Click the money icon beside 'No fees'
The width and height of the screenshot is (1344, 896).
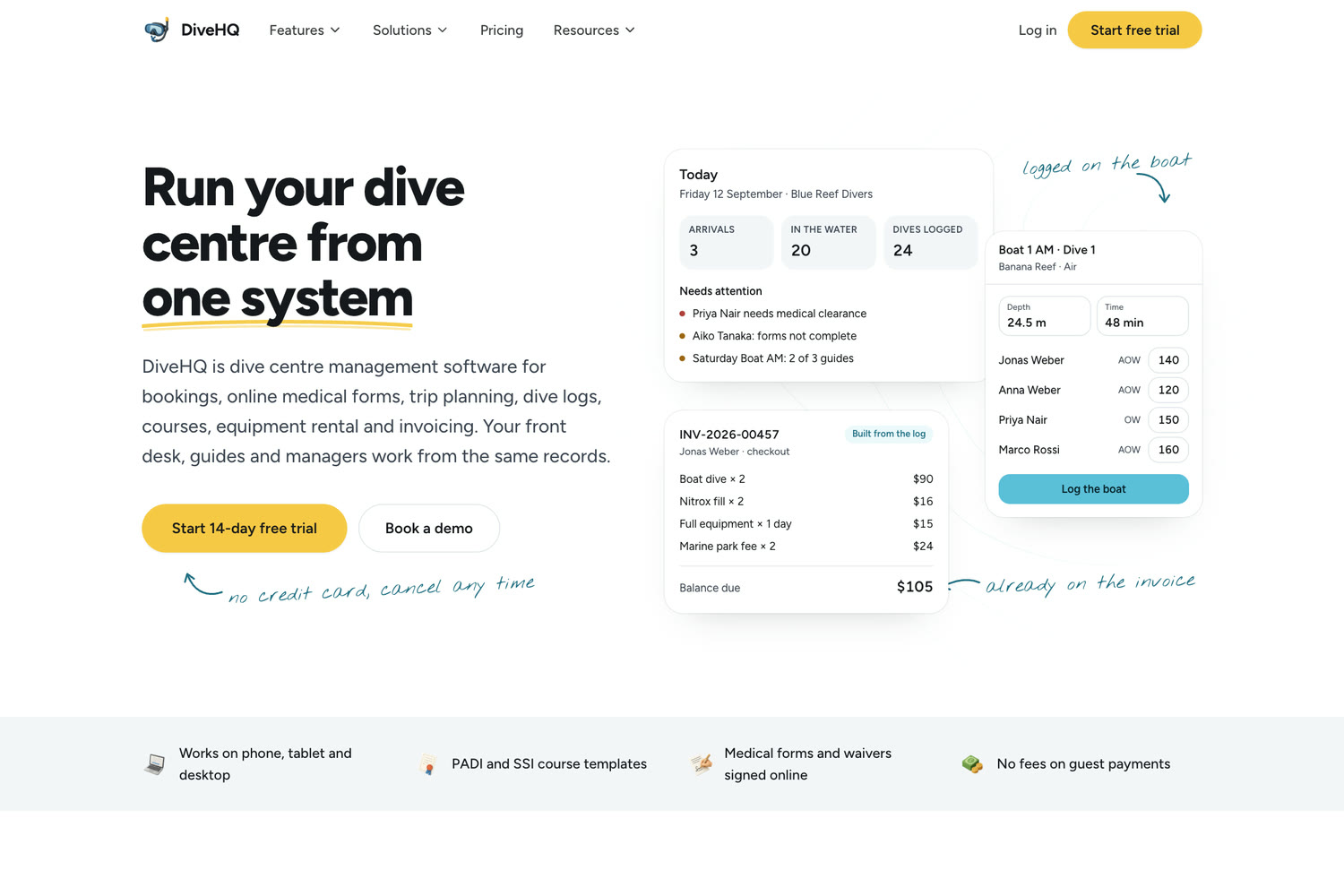972,764
